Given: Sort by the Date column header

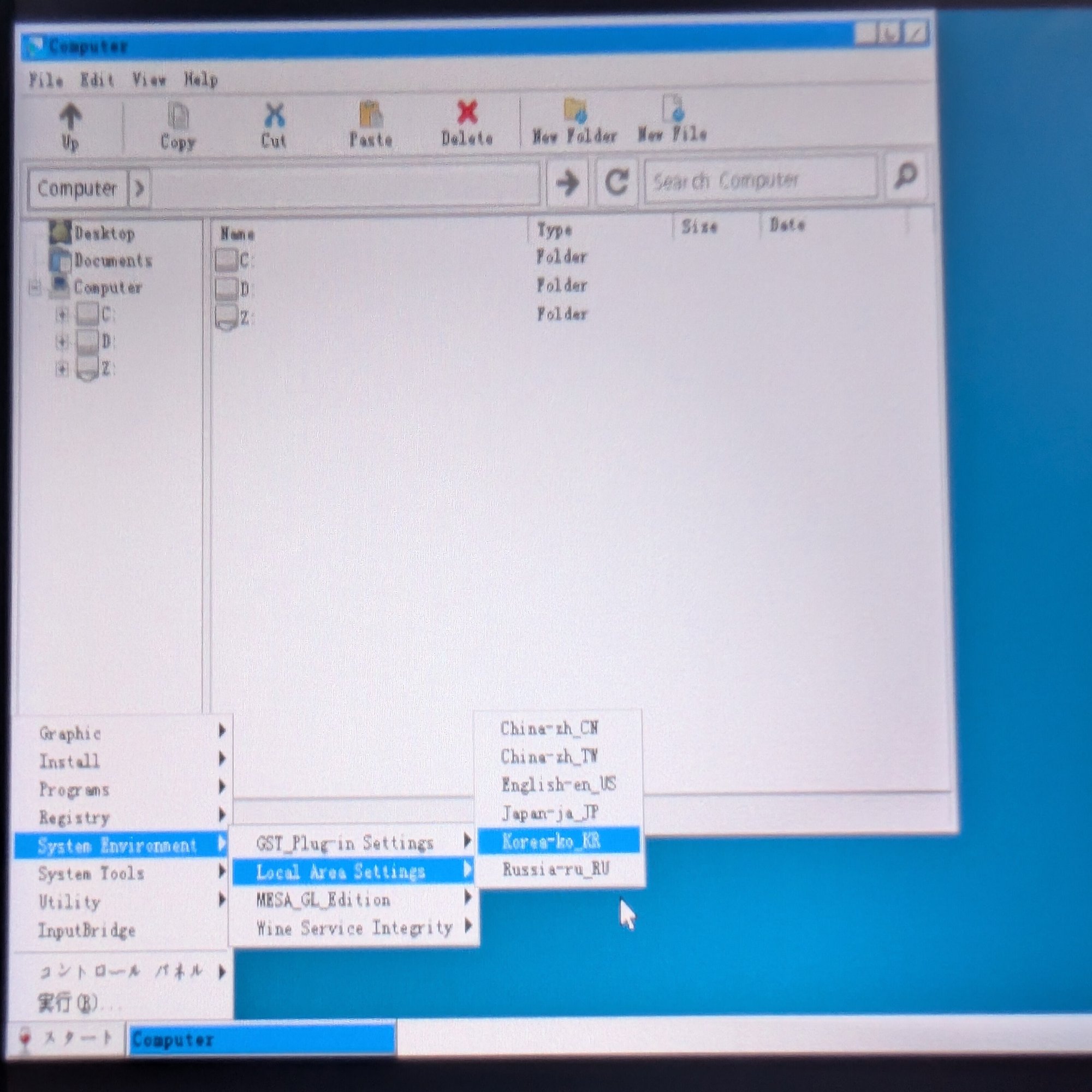Looking at the screenshot, I should tap(787, 225).
